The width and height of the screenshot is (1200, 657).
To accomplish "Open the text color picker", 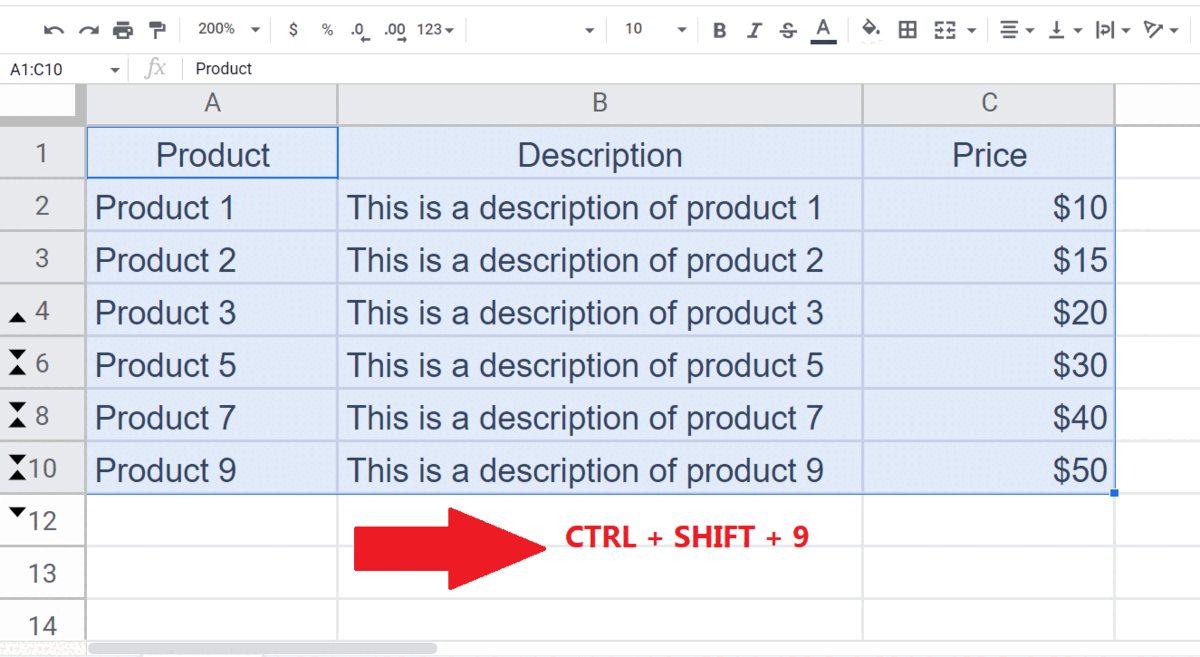I will point(822,30).
